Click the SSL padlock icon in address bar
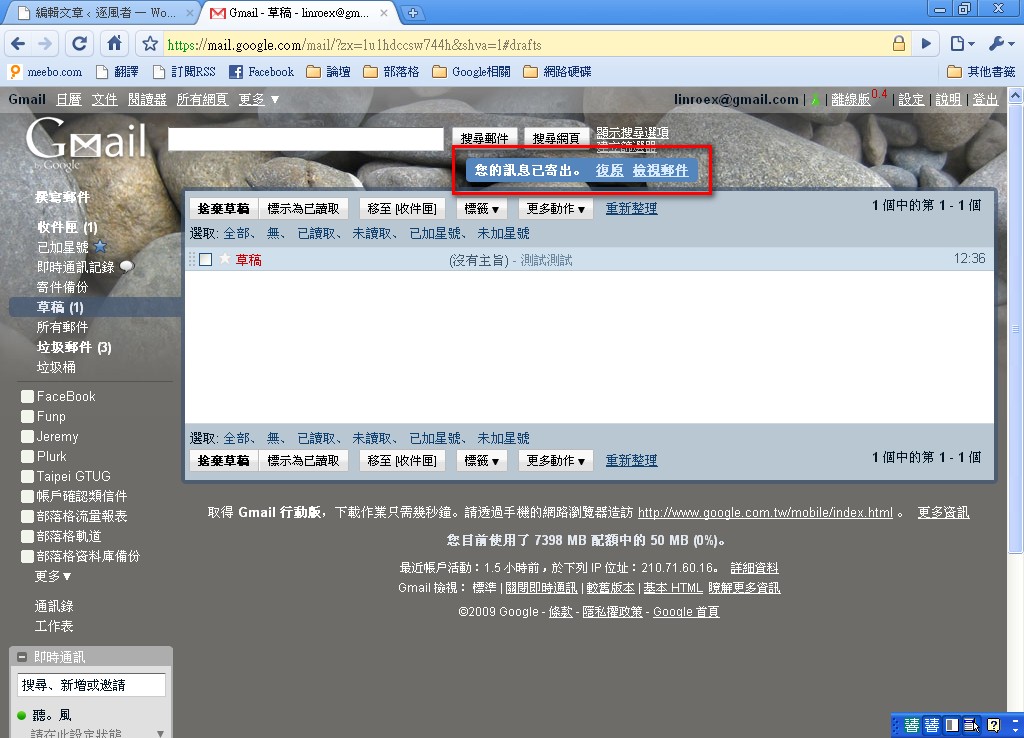This screenshot has height=738, width=1024. coord(899,44)
